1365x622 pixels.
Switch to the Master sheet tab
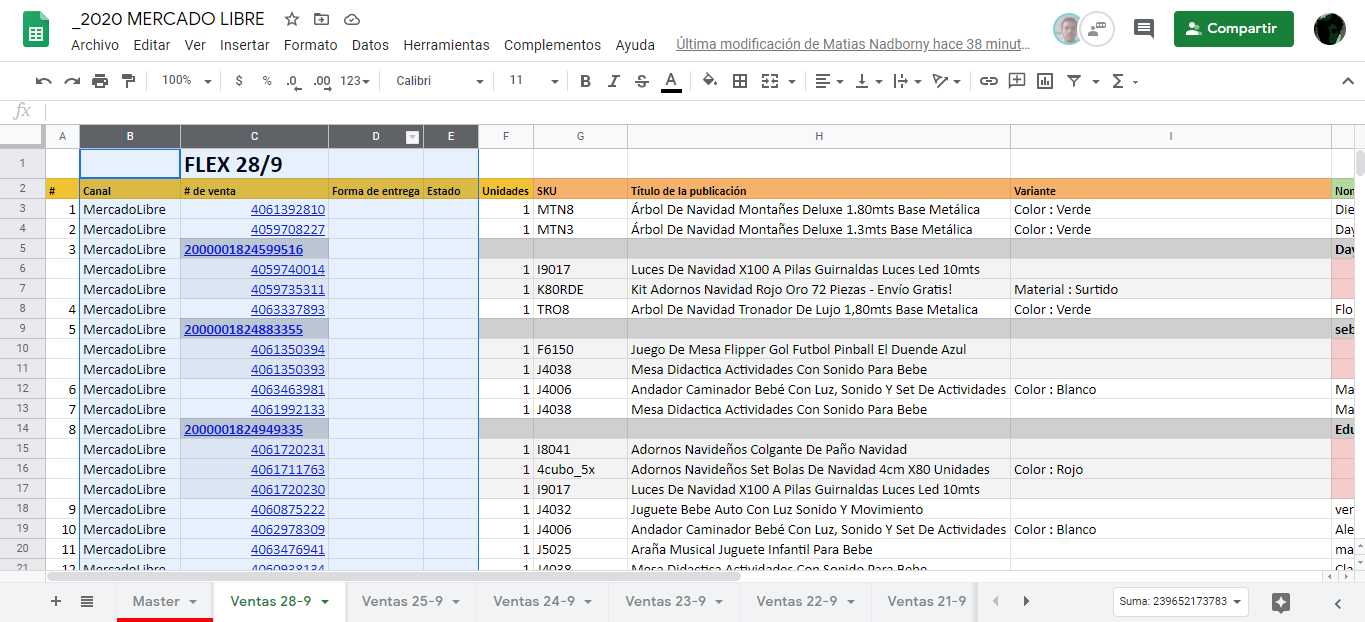[x=165, y=601]
